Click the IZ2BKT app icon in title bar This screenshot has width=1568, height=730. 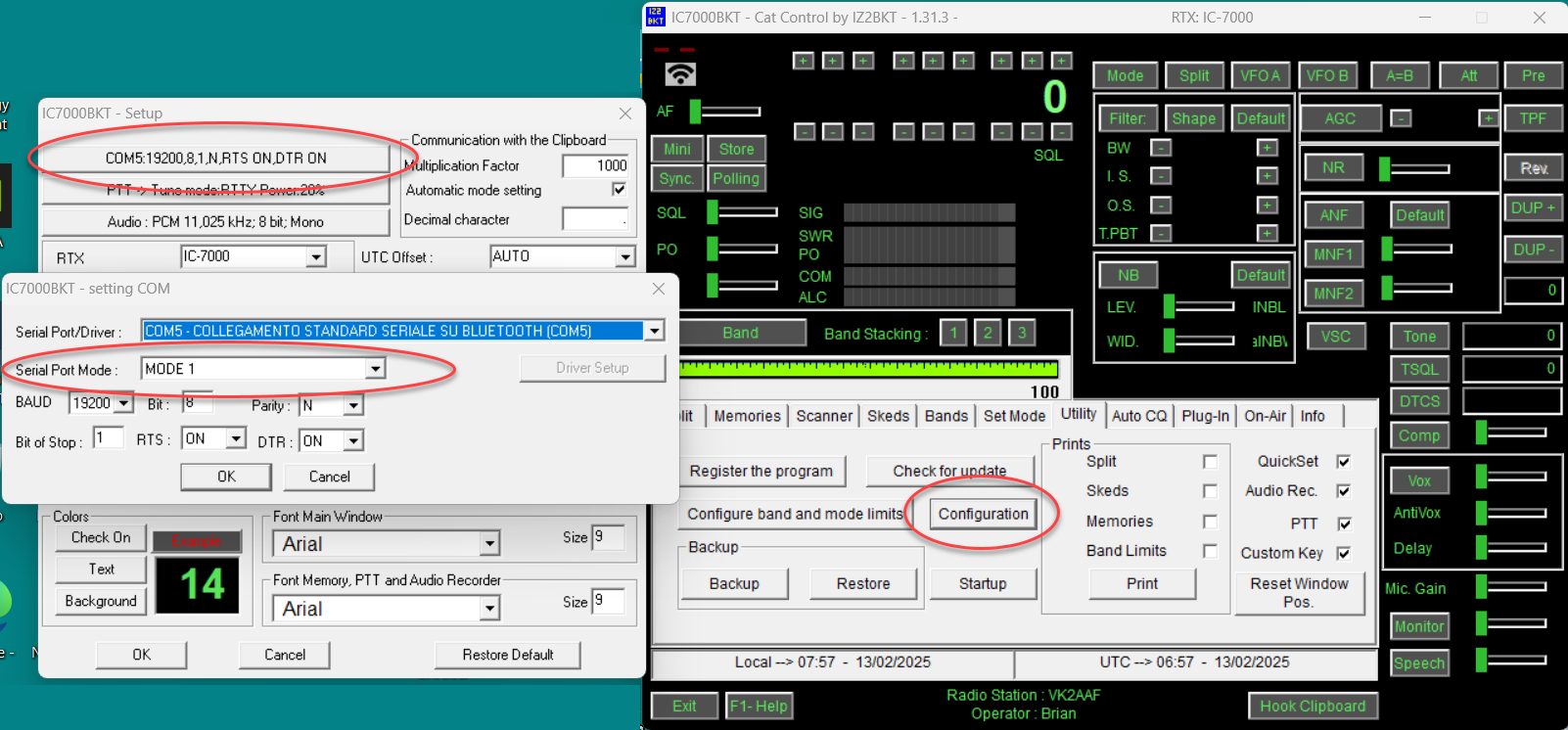click(x=656, y=17)
